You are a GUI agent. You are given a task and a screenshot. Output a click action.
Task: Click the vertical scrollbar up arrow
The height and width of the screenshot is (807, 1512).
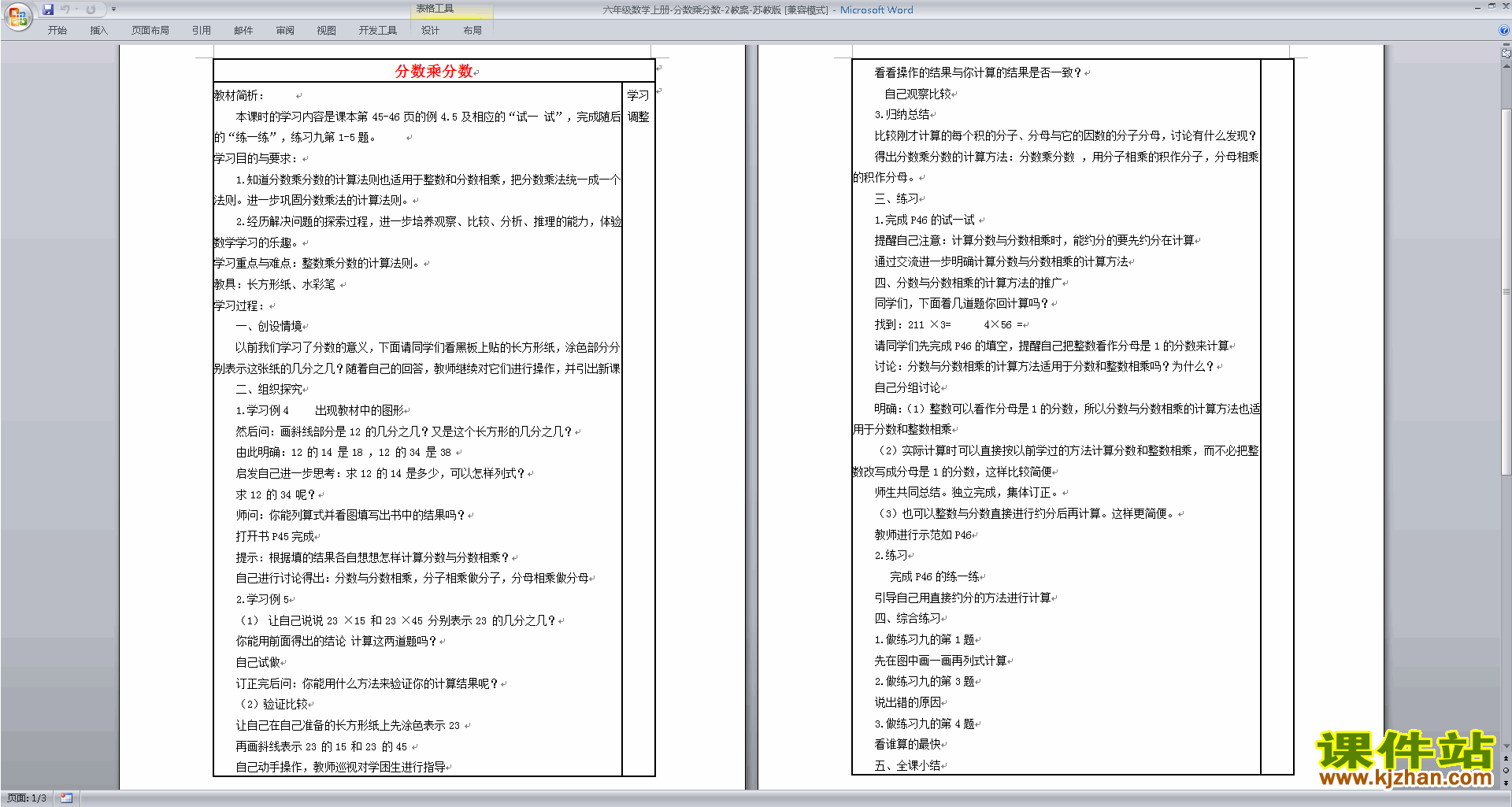(x=1506, y=66)
